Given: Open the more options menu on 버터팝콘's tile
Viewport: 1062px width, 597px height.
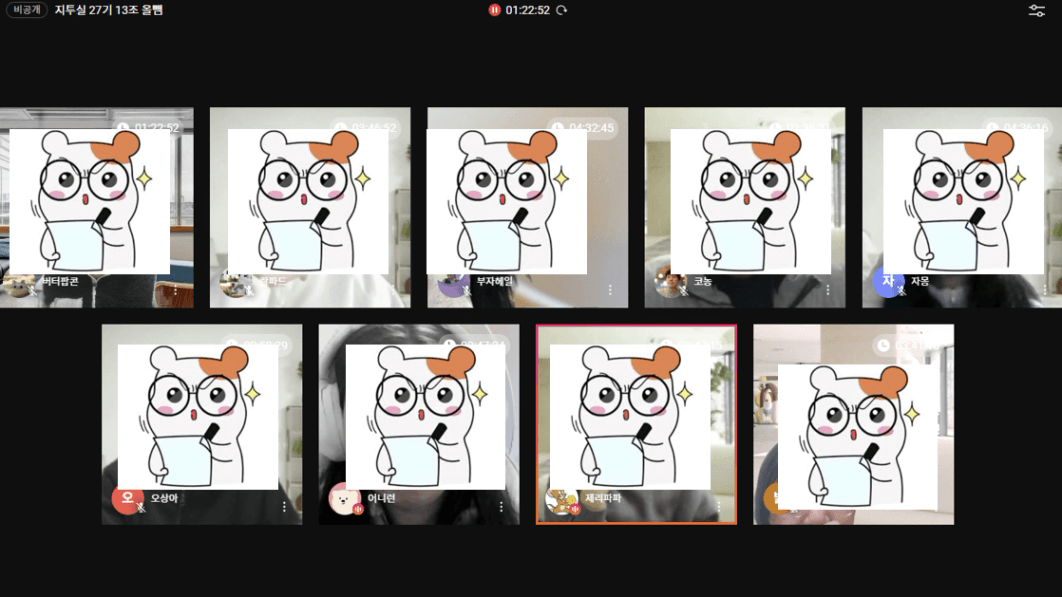Looking at the screenshot, I should tap(175, 290).
